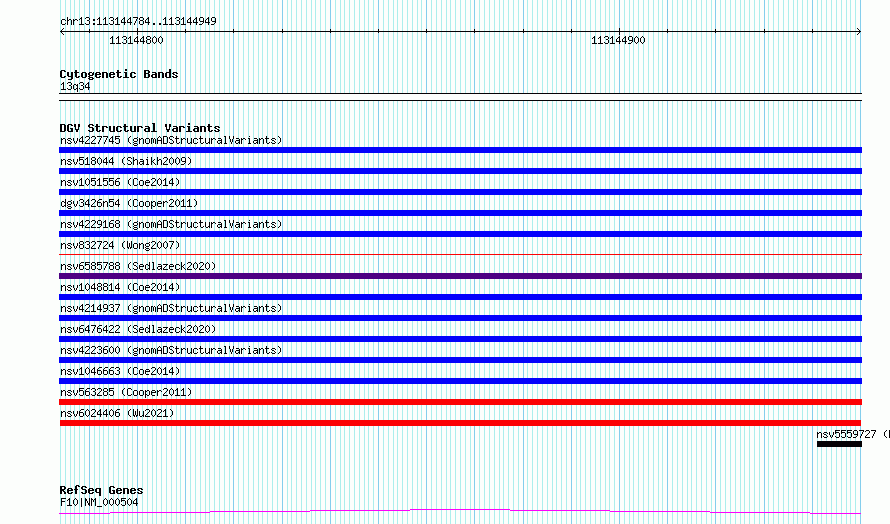Image resolution: width=890 pixels, height=524 pixels.
Task: Click the RefSeq Genes track title
Action: point(102,490)
